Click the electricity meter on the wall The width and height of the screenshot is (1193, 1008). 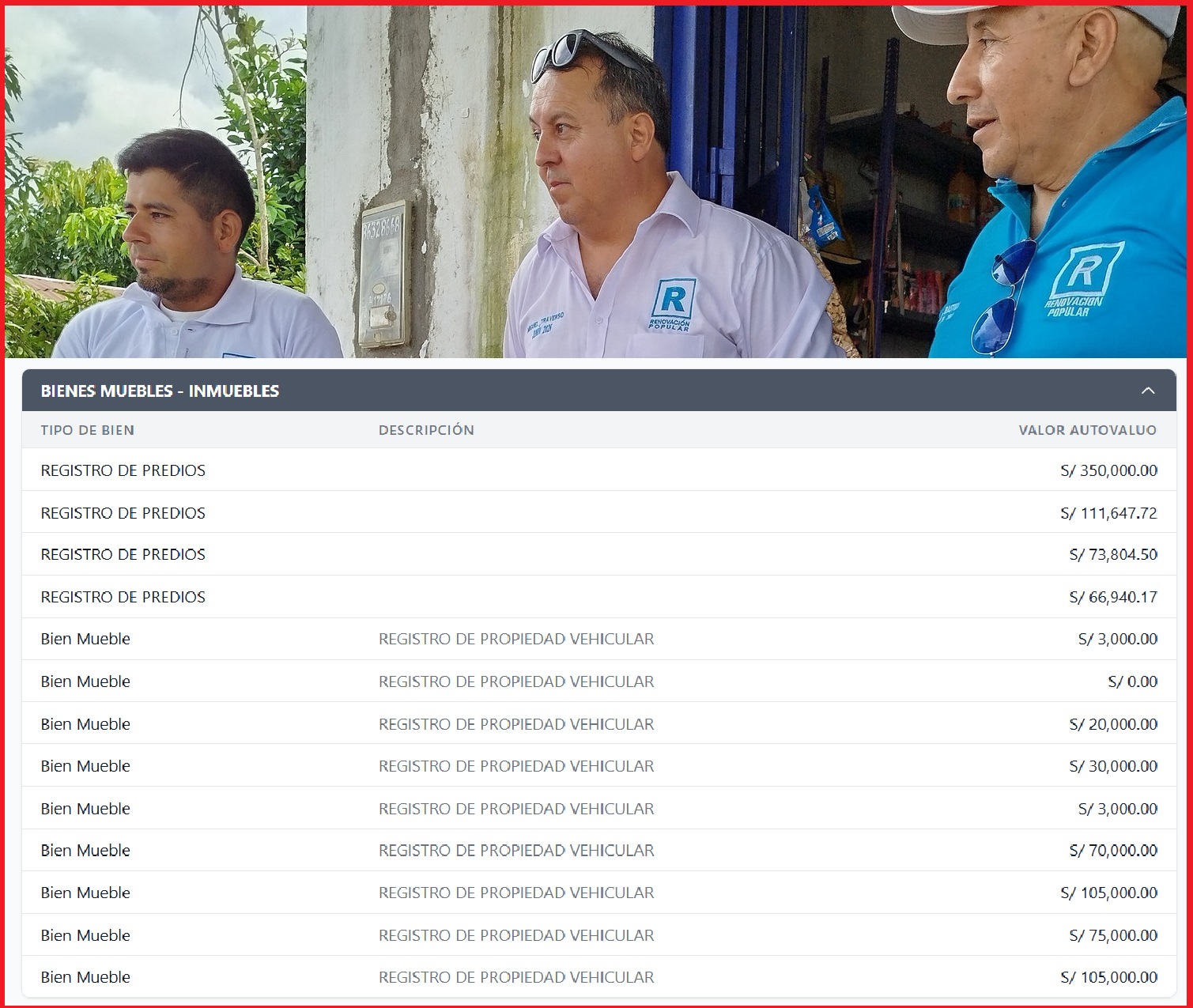(x=384, y=274)
